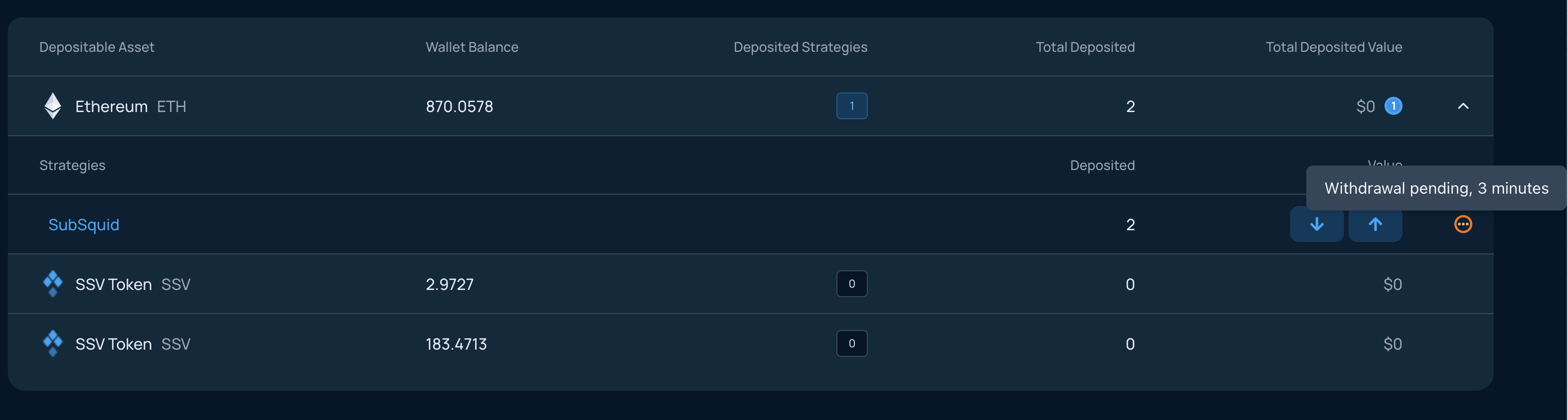Viewport: 1568px width, 420px height.
Task: Click strategies count badge for 2.9727 SSV
Action: 852,284
